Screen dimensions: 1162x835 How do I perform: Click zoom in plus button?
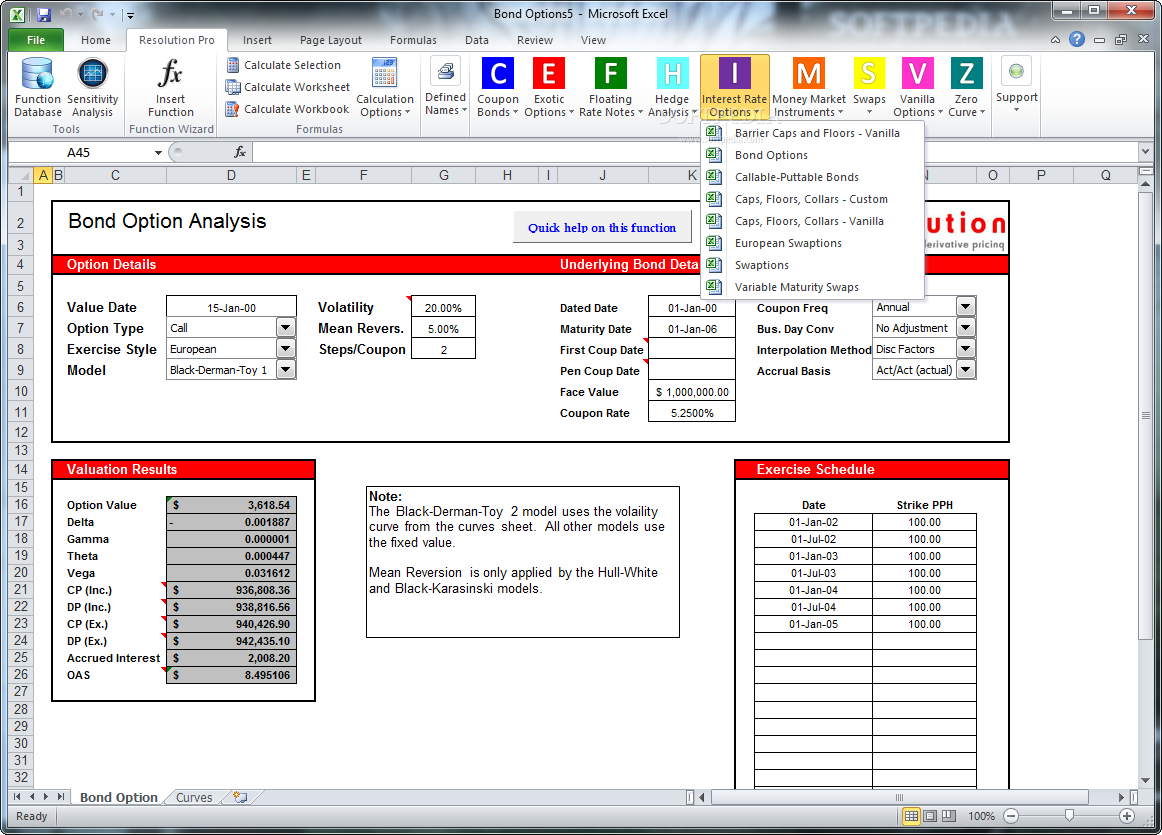click(x=1126, y=816)
